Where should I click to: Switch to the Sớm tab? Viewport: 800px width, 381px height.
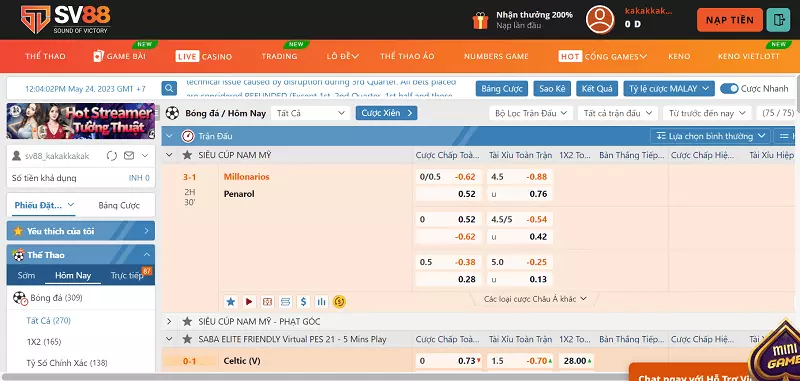pyautogui.click(x=26, y=275)
